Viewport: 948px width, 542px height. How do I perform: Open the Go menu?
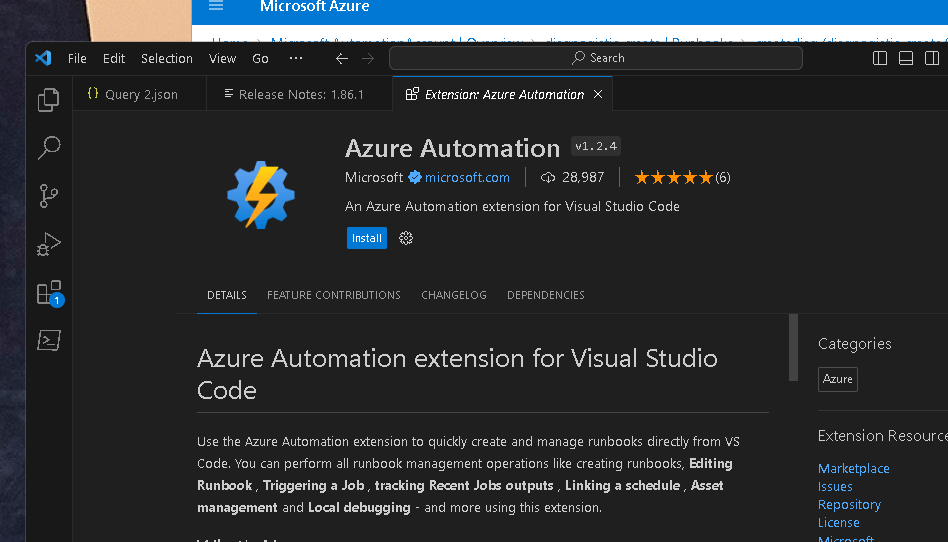(x=261, y=59)
